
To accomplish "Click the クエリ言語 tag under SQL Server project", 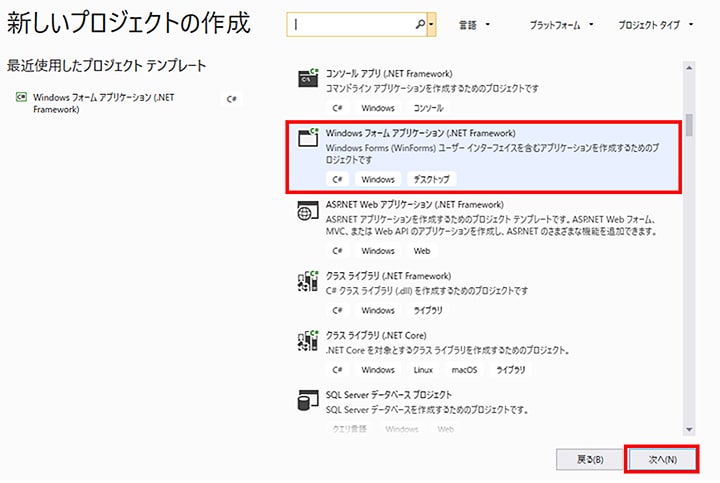I will click(349, 429).
